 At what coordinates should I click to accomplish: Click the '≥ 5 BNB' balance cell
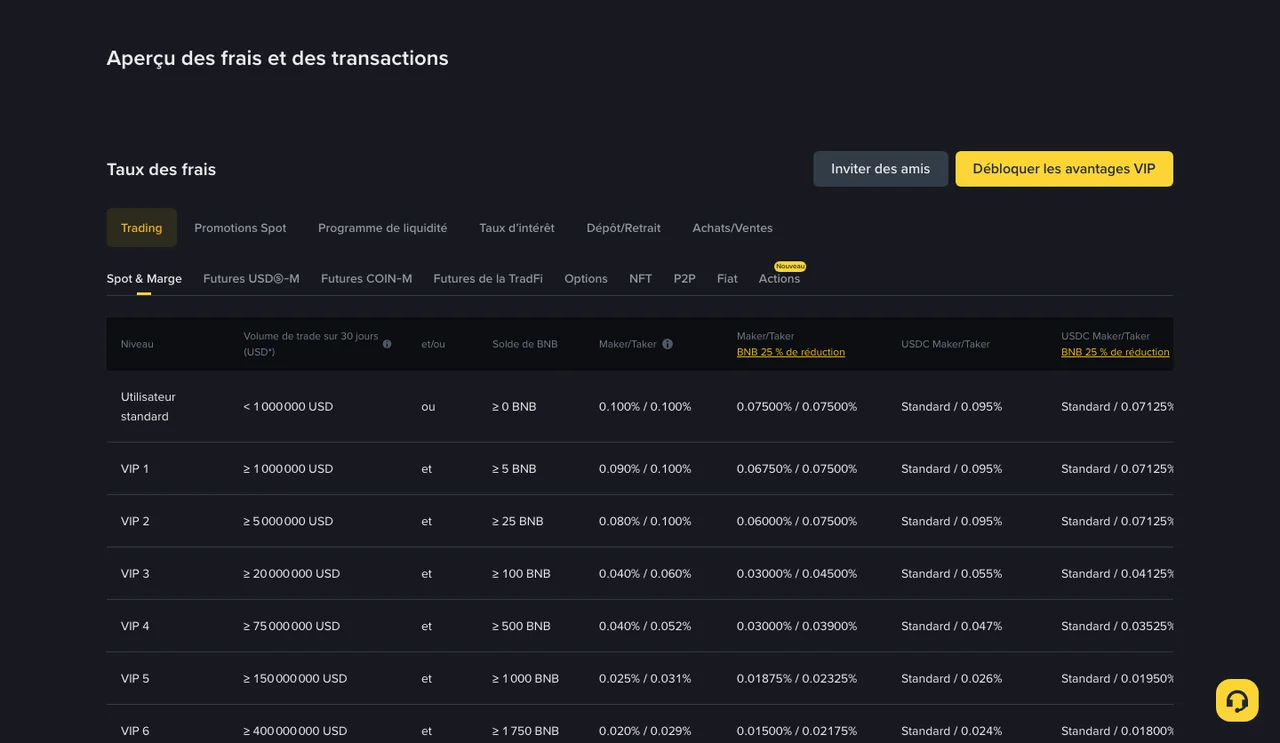click(514, 469)
